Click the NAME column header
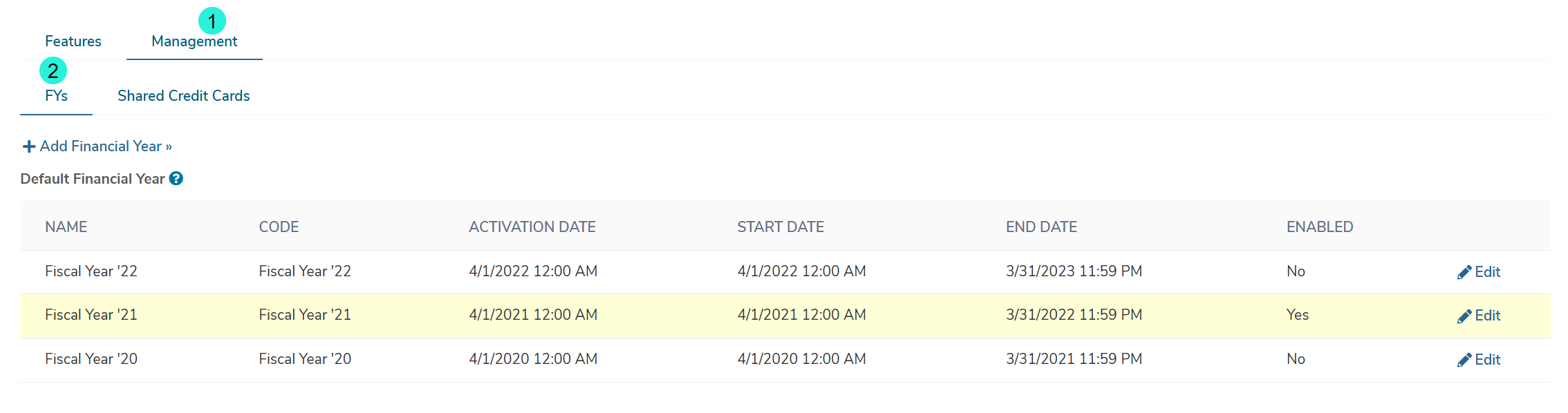The height and width of the screenshot is (413, 1568). click(x=66, y=227)
